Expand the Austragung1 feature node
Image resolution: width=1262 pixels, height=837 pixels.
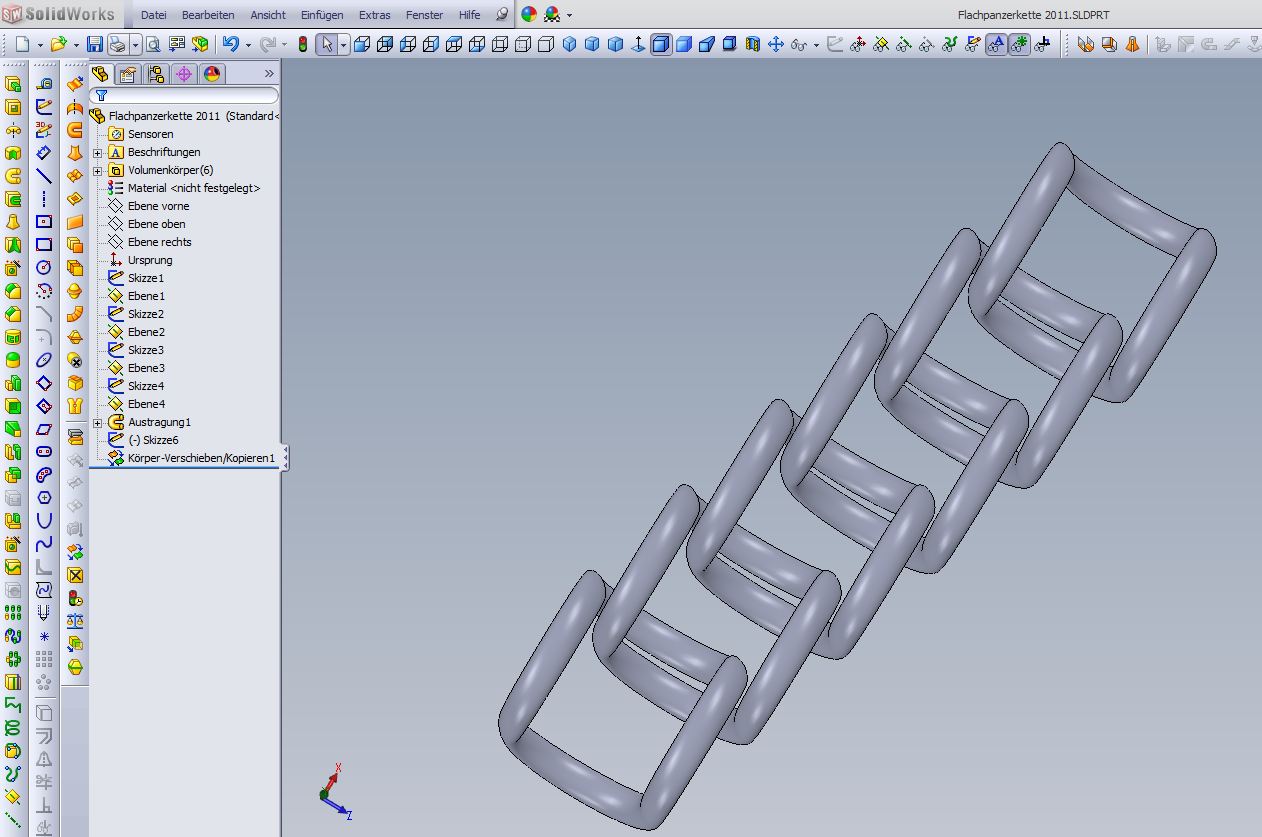(98, 422)
